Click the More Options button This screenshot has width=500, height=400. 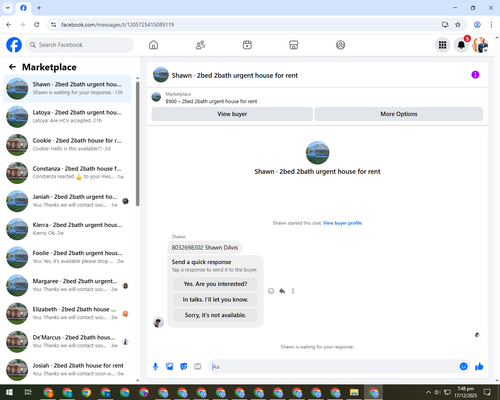point(399,114)
